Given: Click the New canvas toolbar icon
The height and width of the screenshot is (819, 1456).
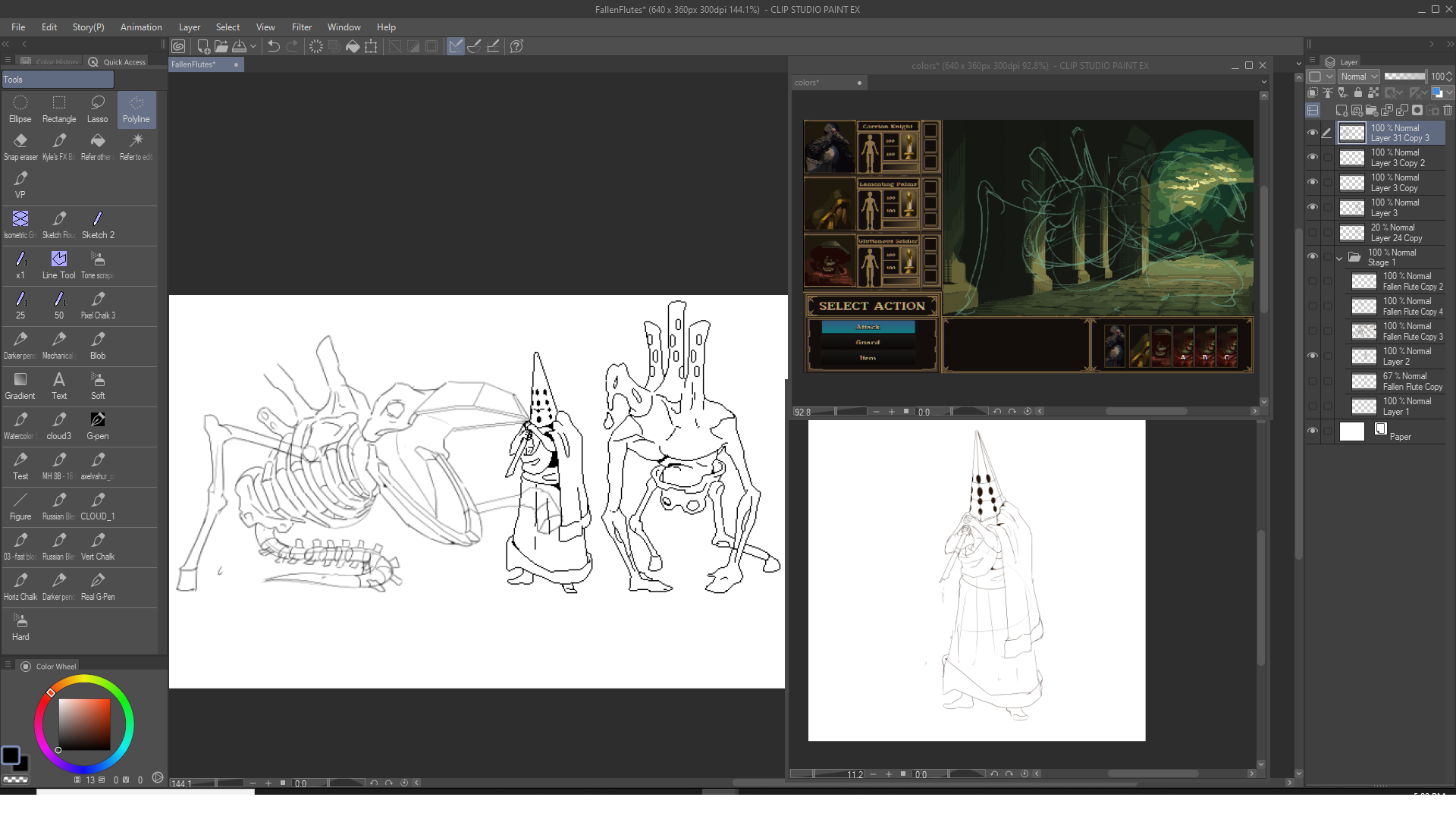Looking at the screenshot, I should coord(203,46).
